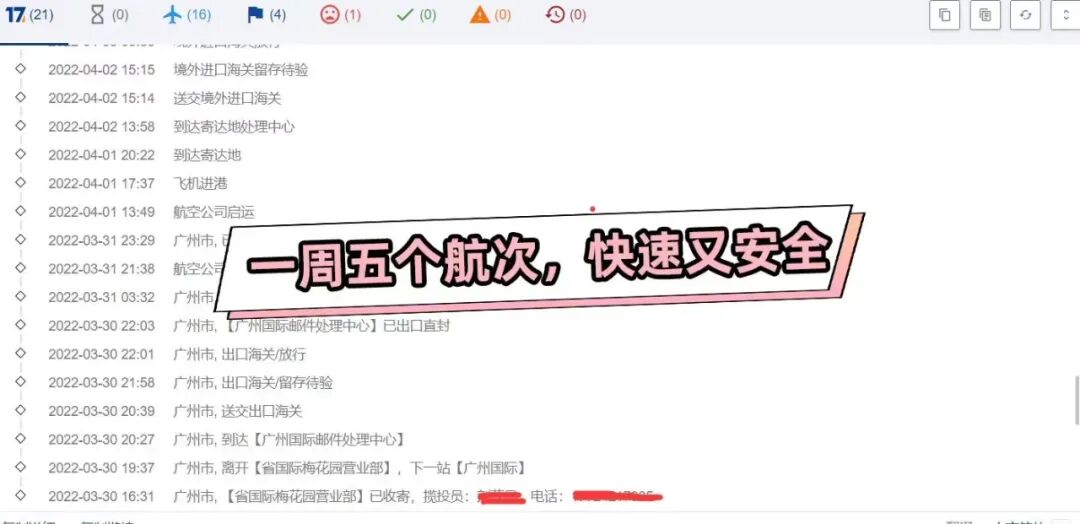
Task: Show orange warning alert packages
Action: click(490, 14)
